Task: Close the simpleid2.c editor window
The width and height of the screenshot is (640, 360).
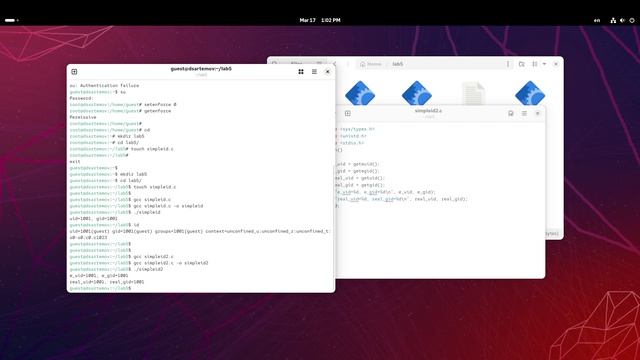Action: click(538, 113)
